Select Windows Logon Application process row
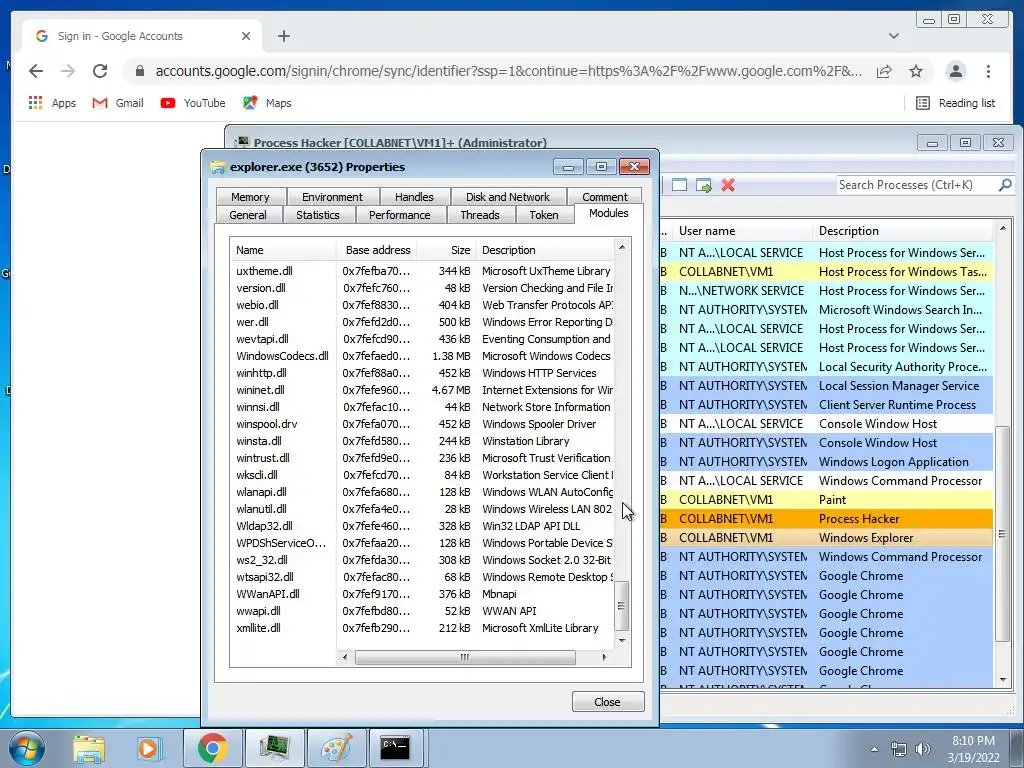This screenshot has height=768, width=1024. click(827, 462)
